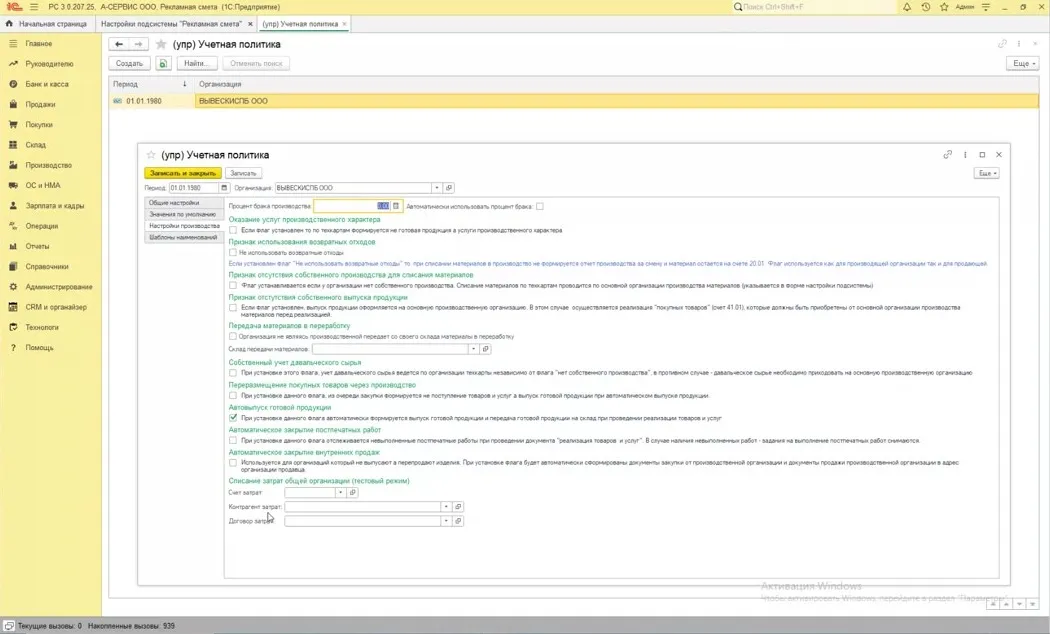Click the back navigation arrow
1050x634 pixels.
tap(119, 44)
